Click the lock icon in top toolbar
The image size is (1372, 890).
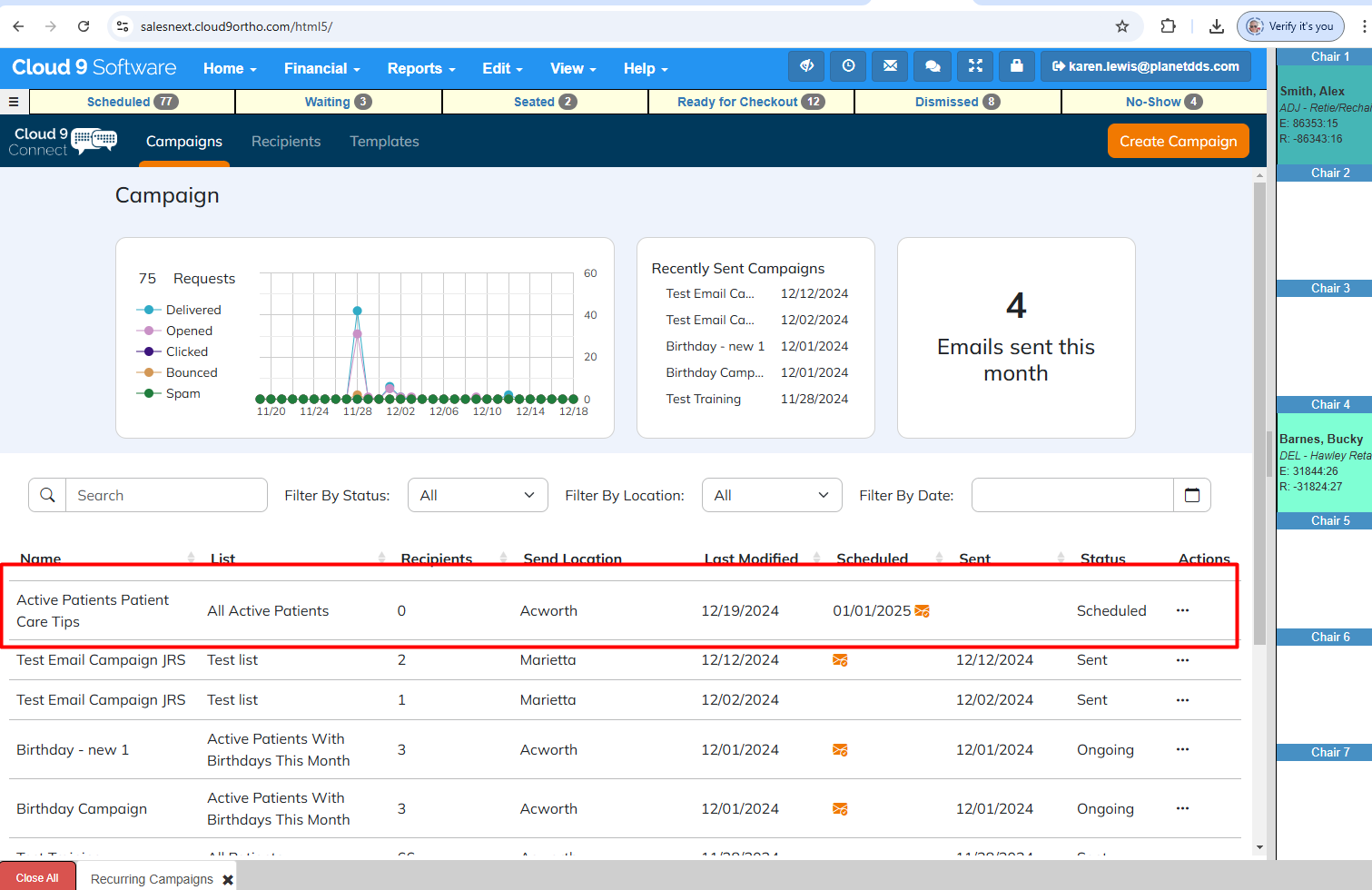point(1017,66)
